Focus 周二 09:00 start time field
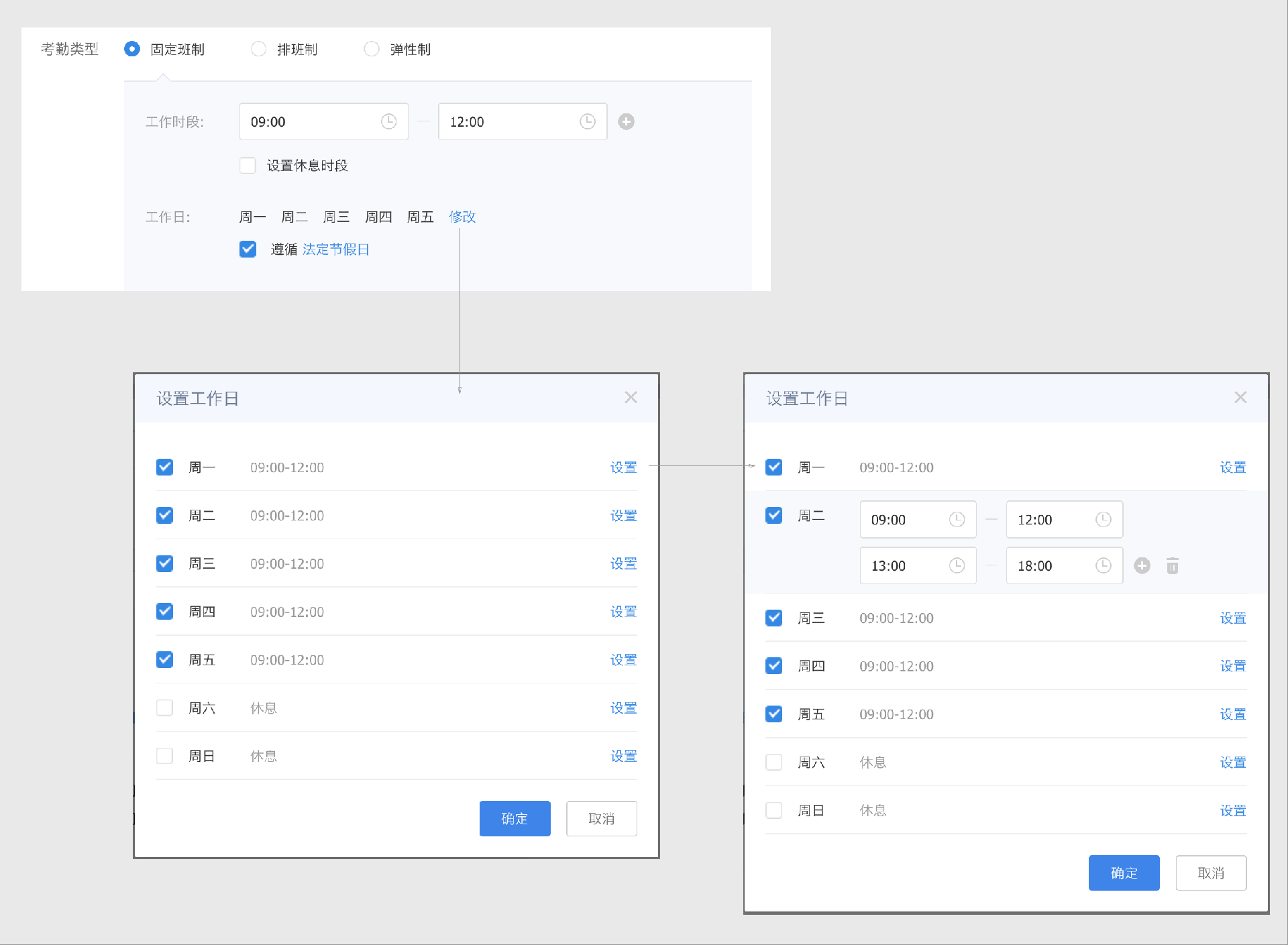 pyautogui.click(x=918, y=519)
